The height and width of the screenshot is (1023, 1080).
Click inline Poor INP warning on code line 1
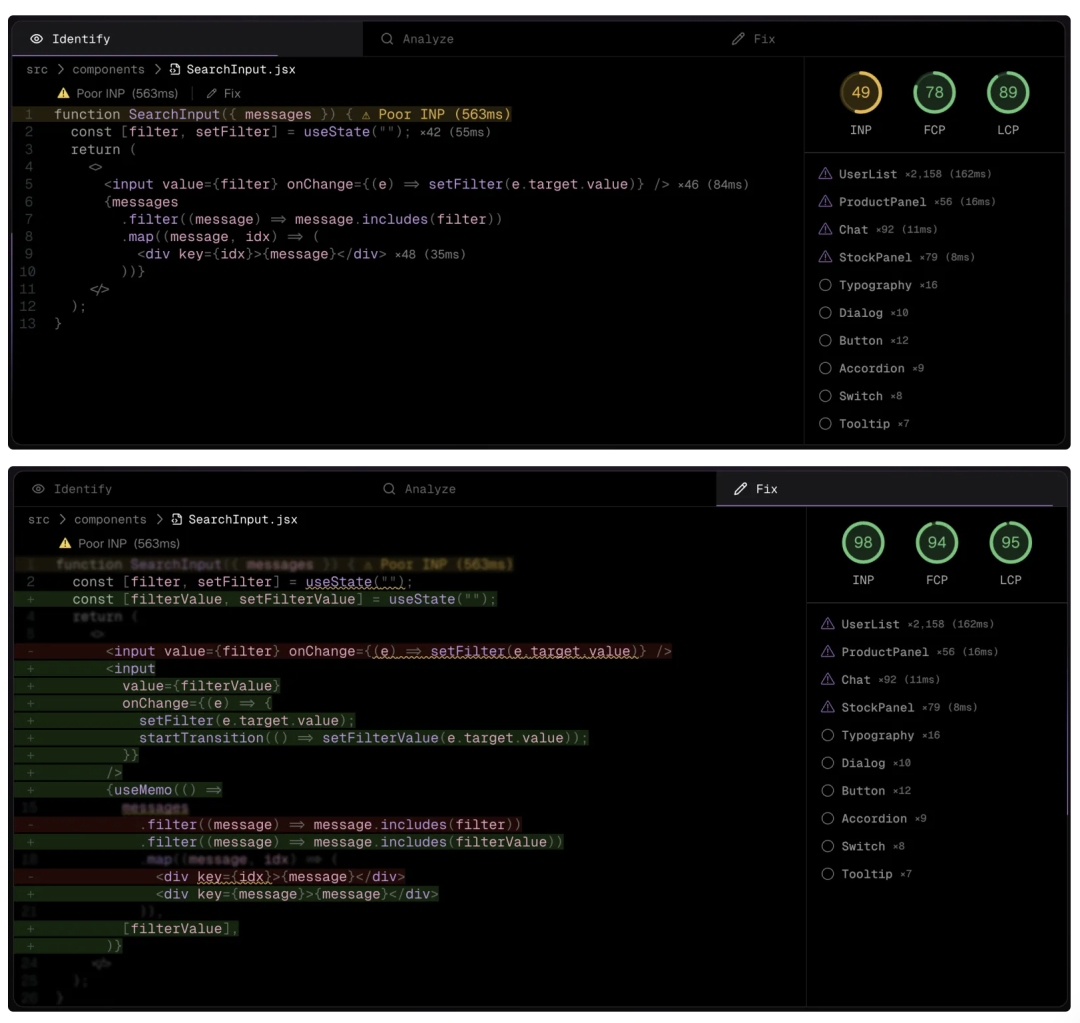(436, 114)
